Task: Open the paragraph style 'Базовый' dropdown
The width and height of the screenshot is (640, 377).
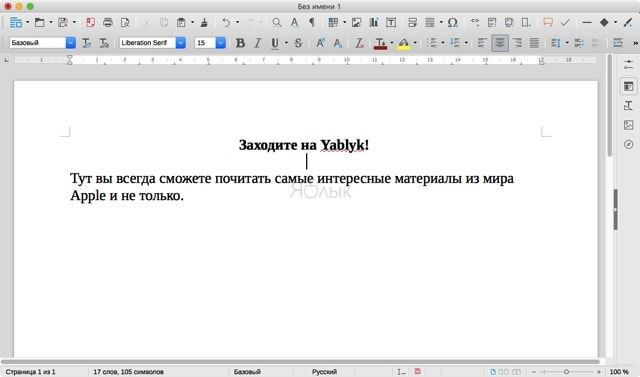Action: coord(71,43)
